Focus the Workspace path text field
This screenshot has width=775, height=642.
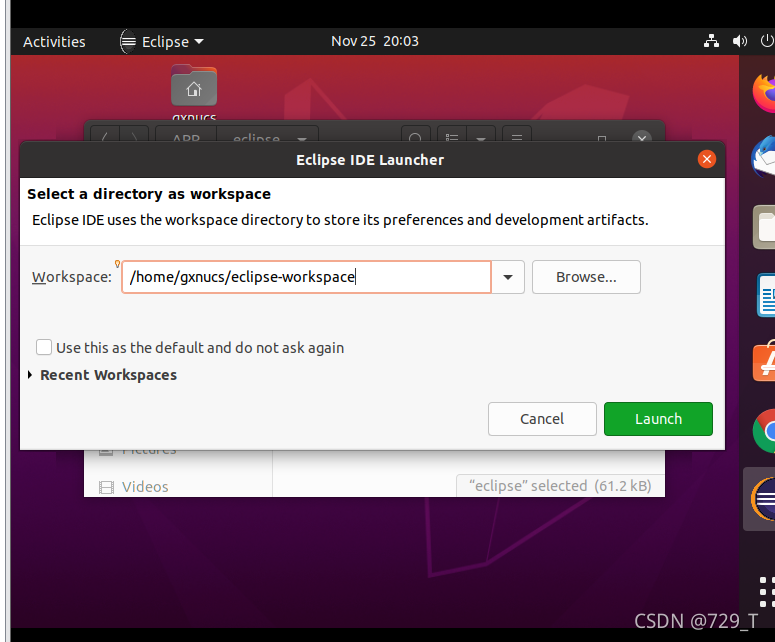tap(306, 277)
